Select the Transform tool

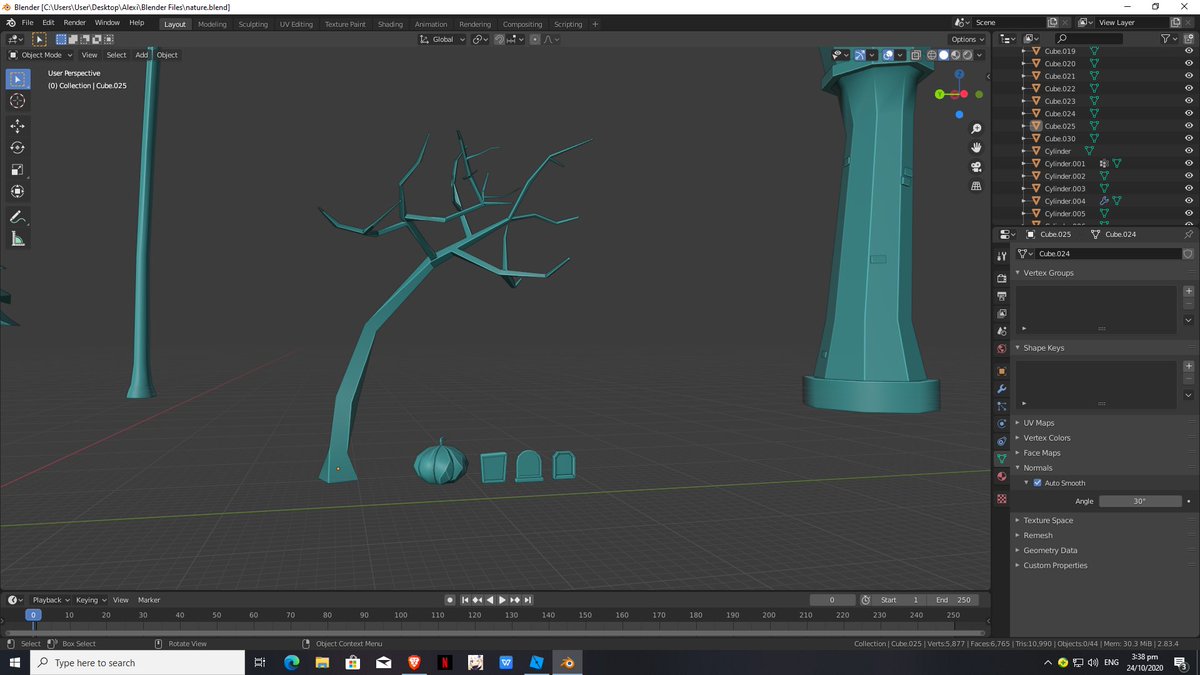(17, 192)
